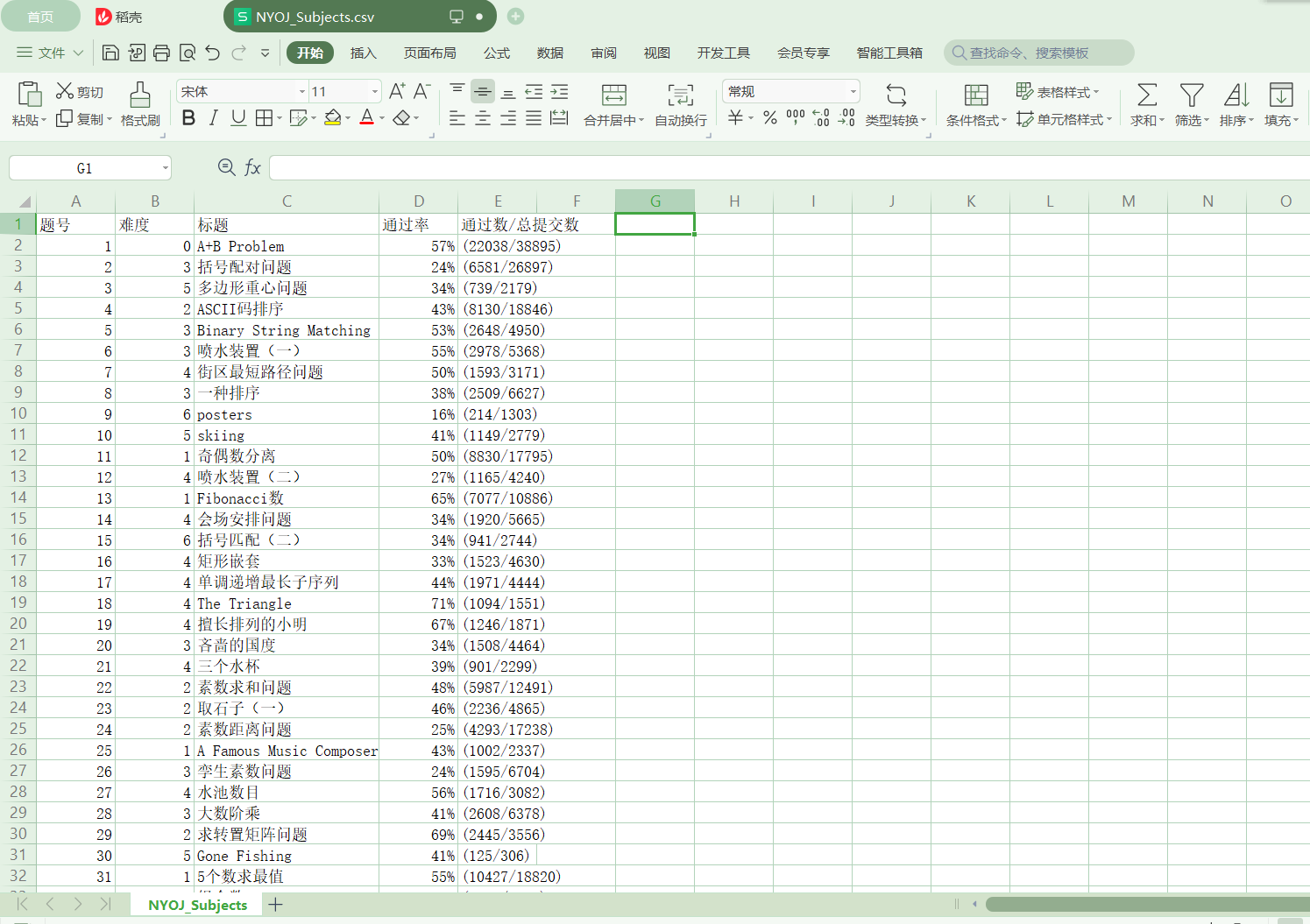Open the font size dropdown

(375, 91)
